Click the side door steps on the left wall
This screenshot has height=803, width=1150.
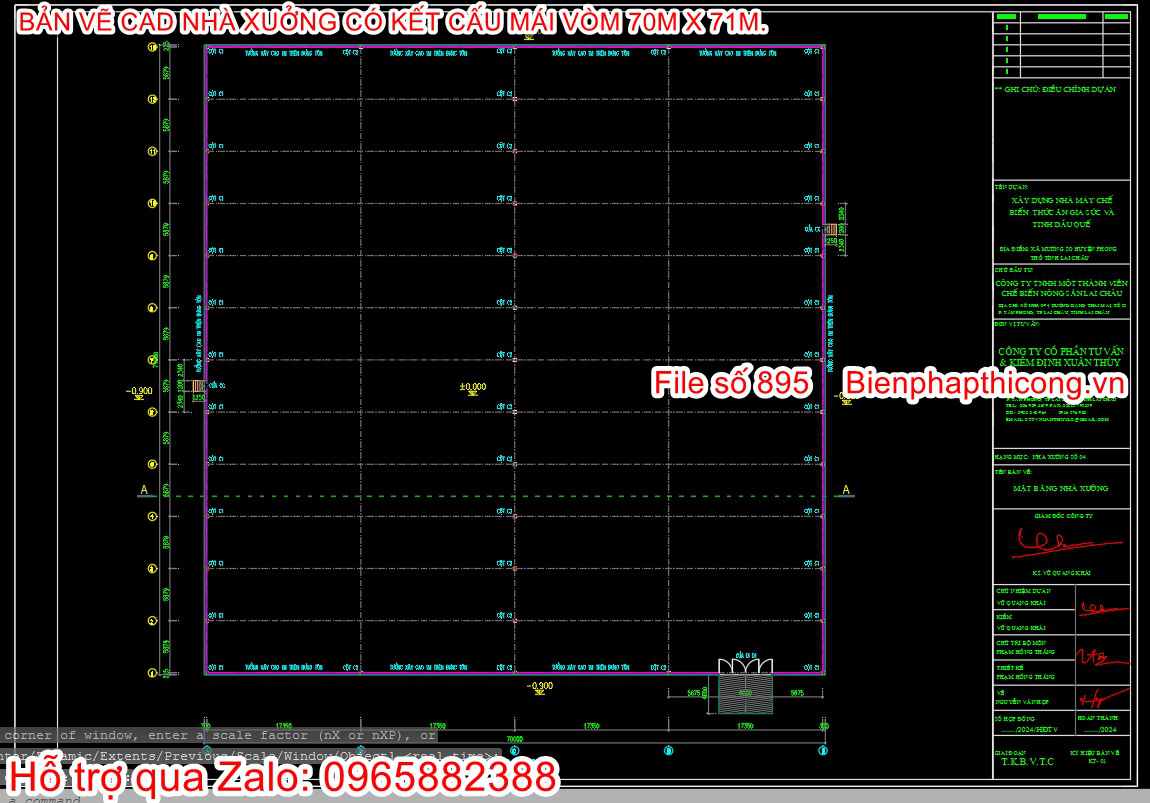(x=198, y=386)
